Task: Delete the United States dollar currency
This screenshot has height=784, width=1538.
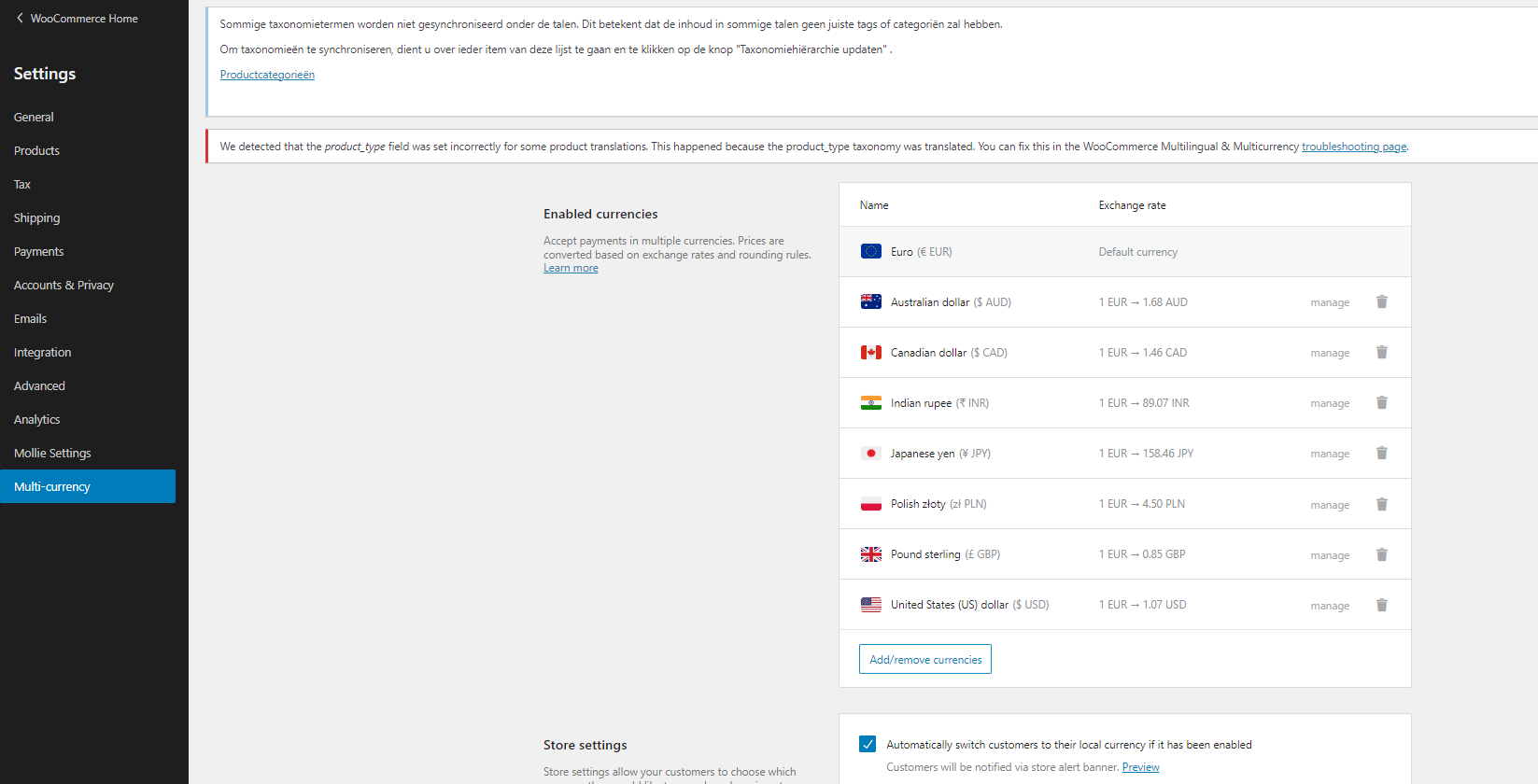Action: point(1381,605)
